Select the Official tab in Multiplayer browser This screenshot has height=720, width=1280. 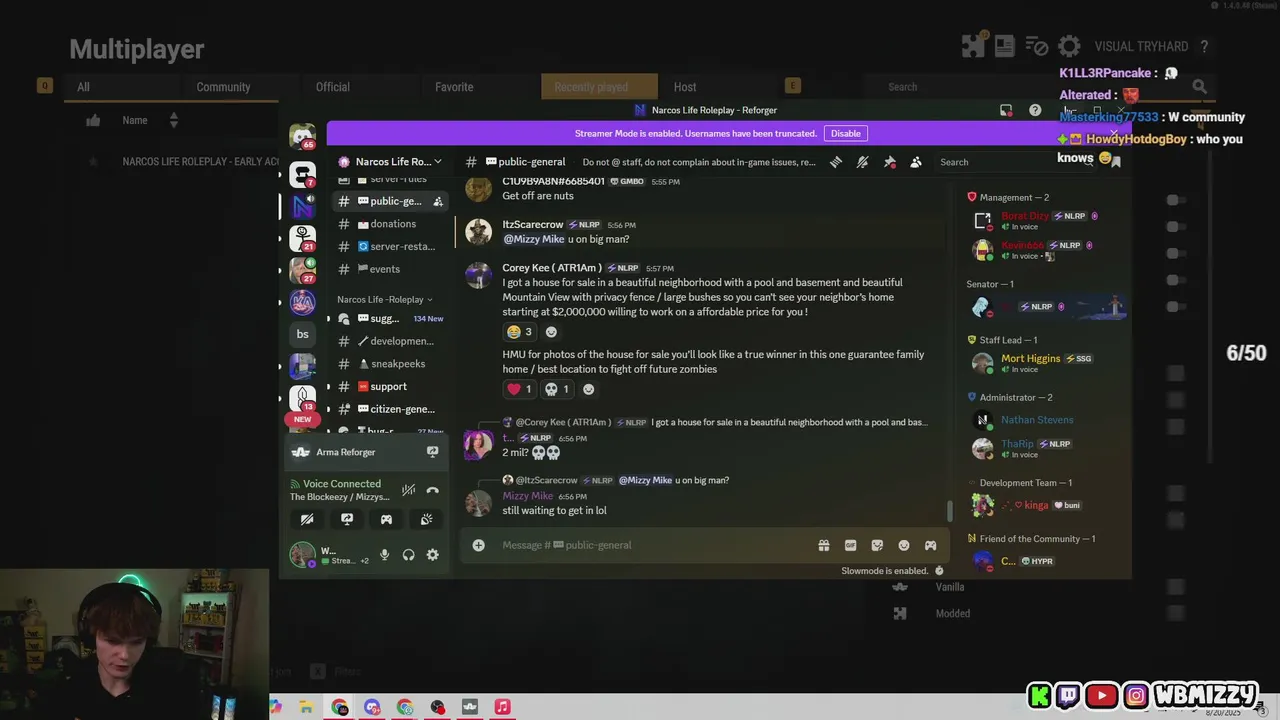333,87
